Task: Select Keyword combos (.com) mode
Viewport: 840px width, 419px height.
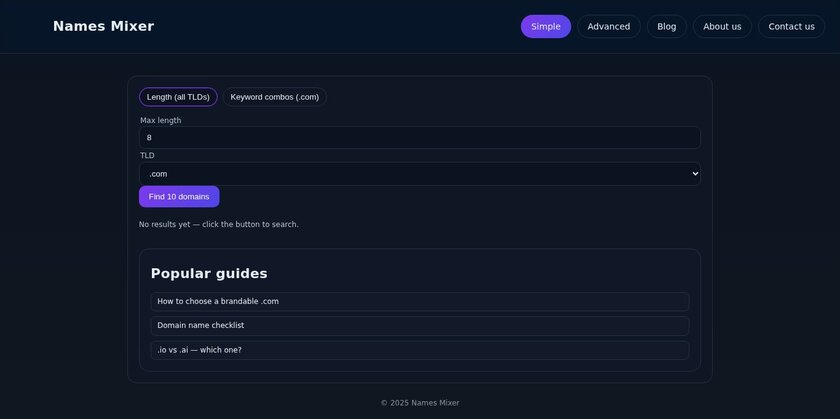Action: pos(274,97)
